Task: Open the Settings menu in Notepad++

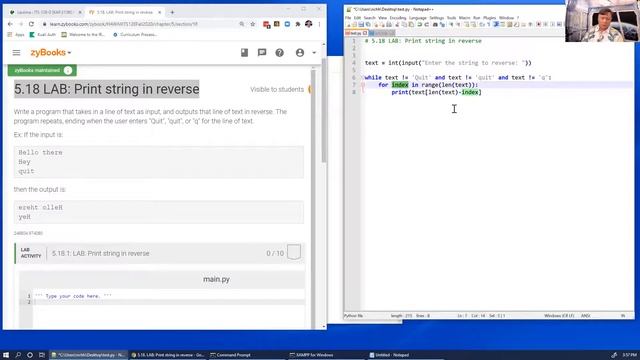Action: (436, 18)
